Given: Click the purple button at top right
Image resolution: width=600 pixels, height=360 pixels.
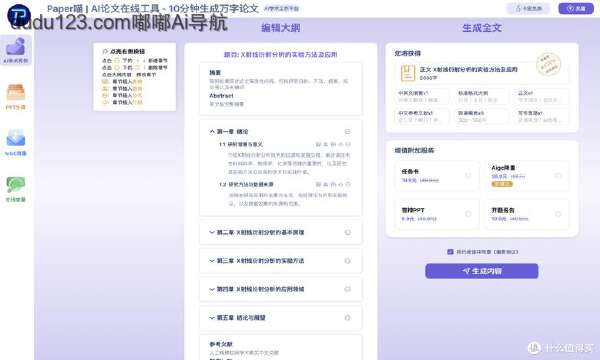Looking at the screenshot, I should tap(576, 8).
